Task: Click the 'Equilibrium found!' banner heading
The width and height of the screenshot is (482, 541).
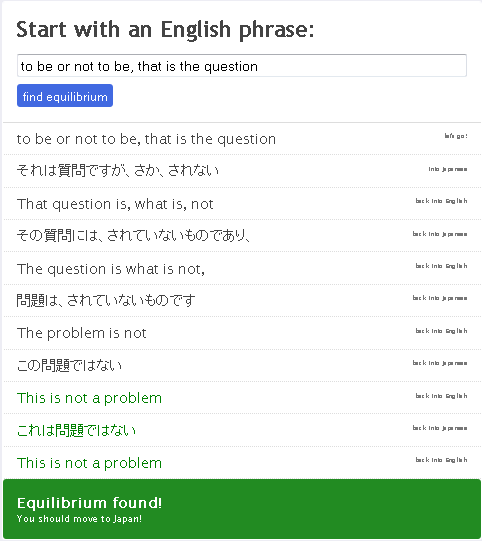Action: [x=89, y=503]
